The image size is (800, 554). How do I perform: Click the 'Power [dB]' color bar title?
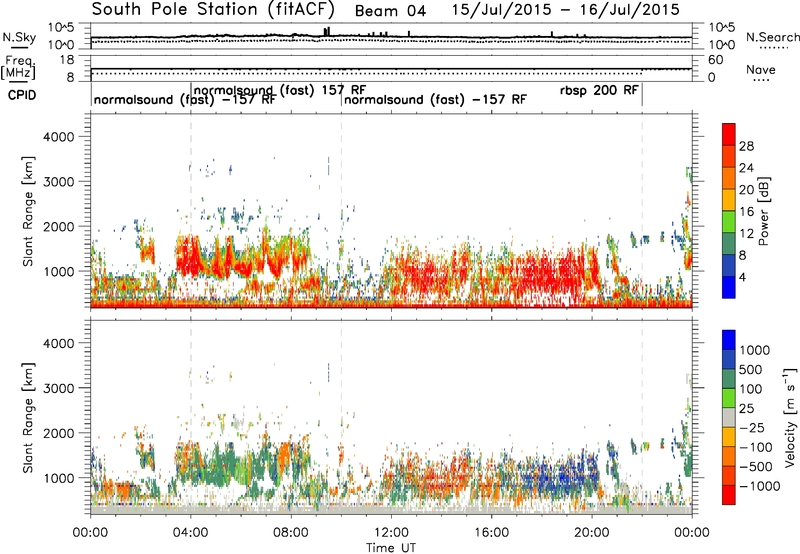pyautogui.click(x=764, y=211)
